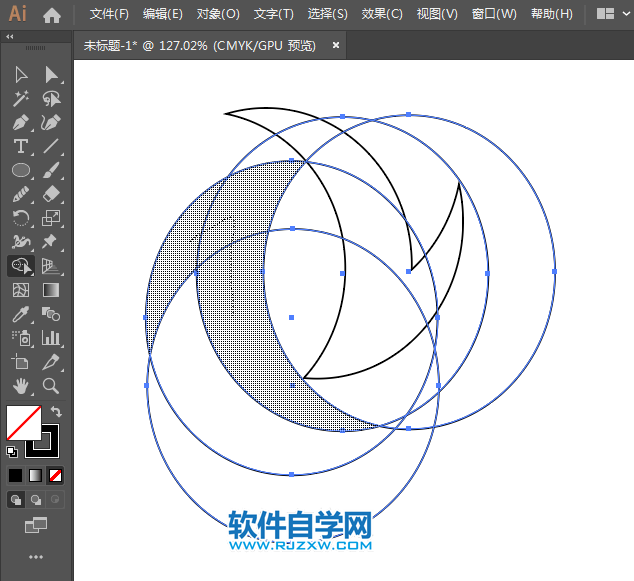Open the 文件(F) menu
The width and height of the screenshot is (634, 581).
coord(109,14)
